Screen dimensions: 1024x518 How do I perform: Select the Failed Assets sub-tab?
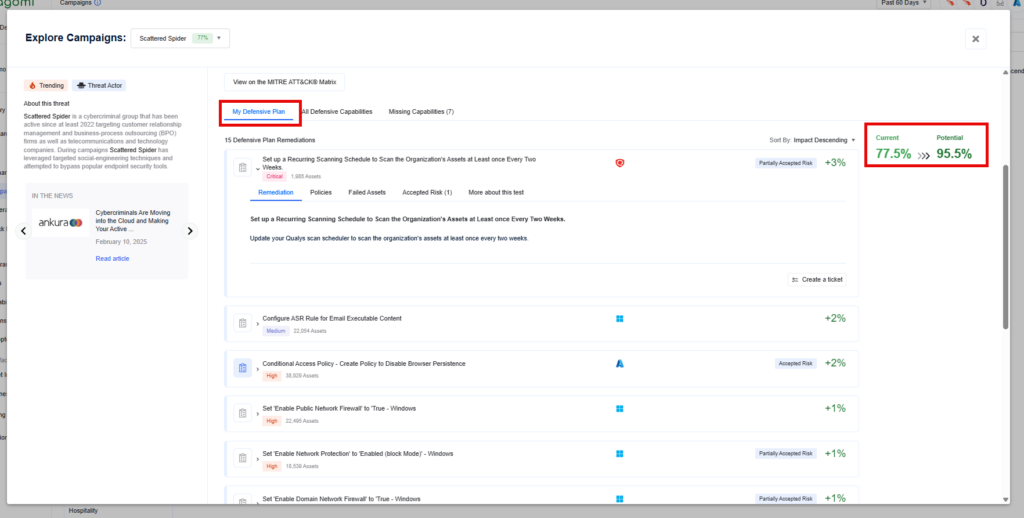coord(367,193)
